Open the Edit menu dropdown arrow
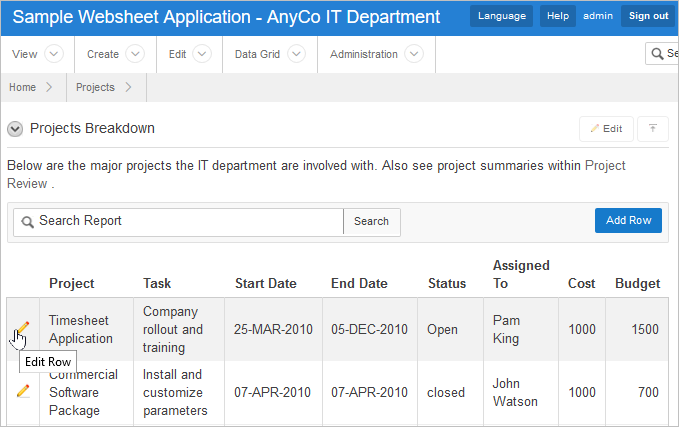The height and width of the screenshot is (427, 679). pos(201,54)
